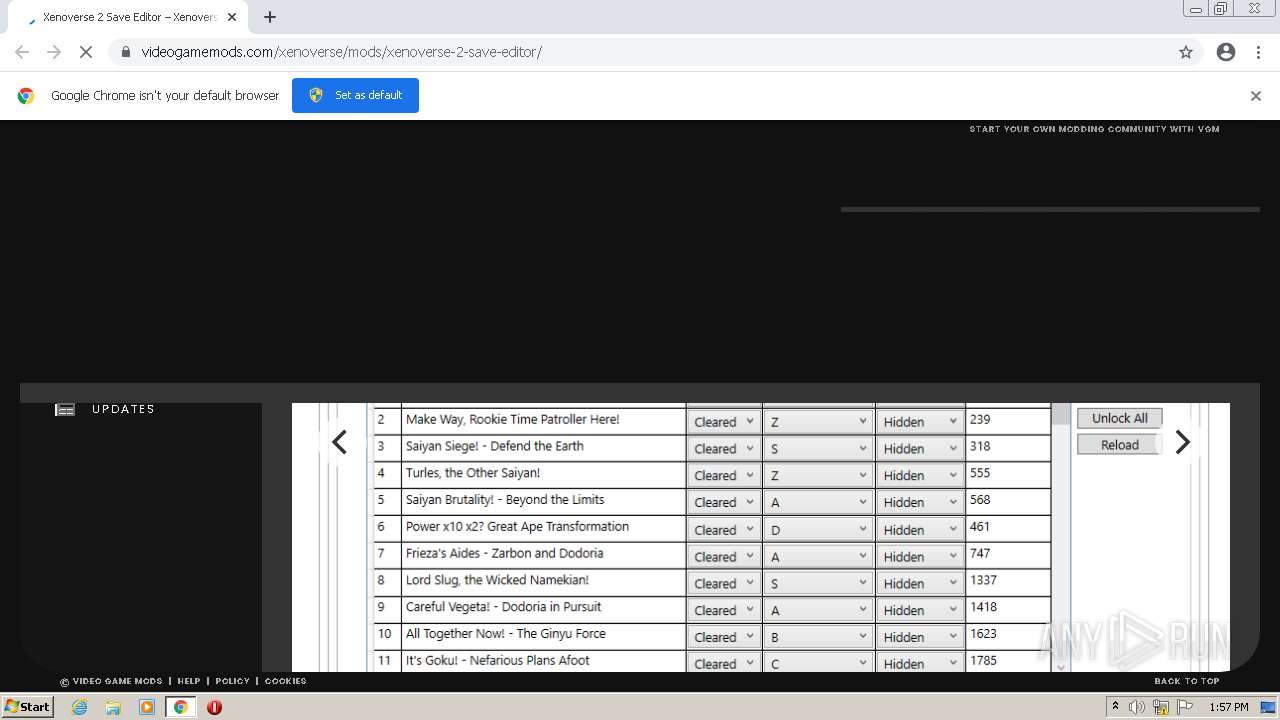The image size is (1280, 720).
Task: Open the Chrome profile avatar
Action: click(x=1226, y=52)
